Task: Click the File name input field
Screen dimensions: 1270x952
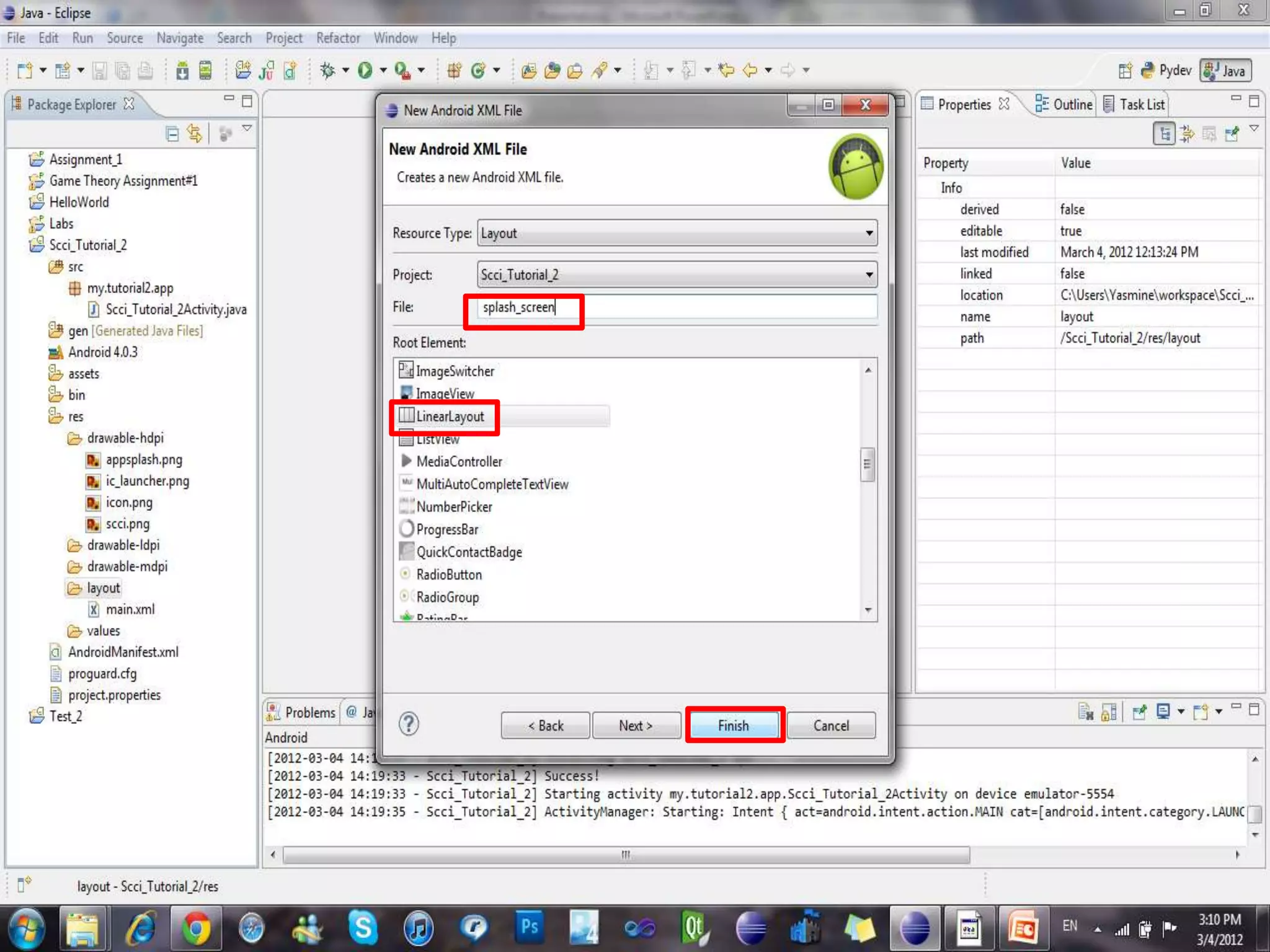Action: (x=677, y=307)
